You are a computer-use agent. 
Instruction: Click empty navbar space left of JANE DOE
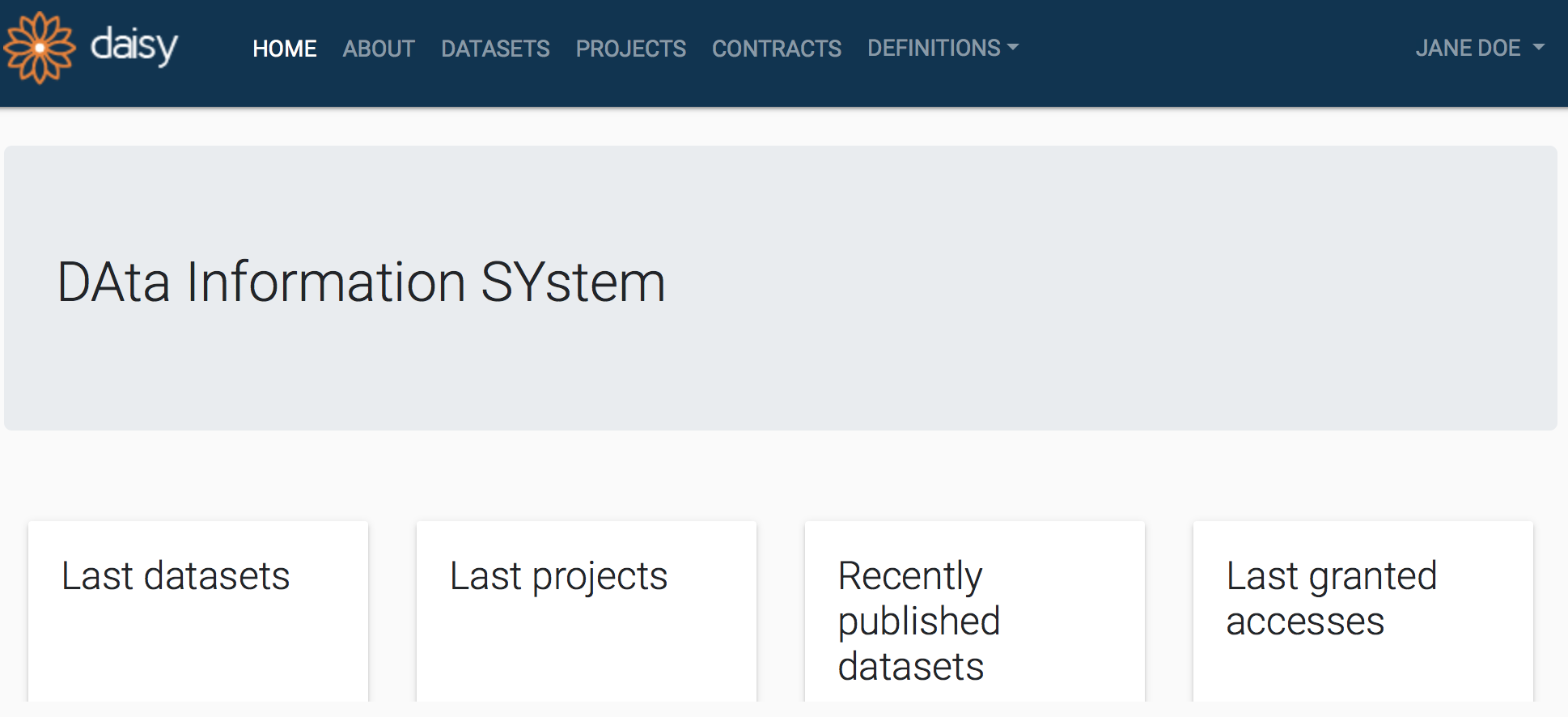1214,49
